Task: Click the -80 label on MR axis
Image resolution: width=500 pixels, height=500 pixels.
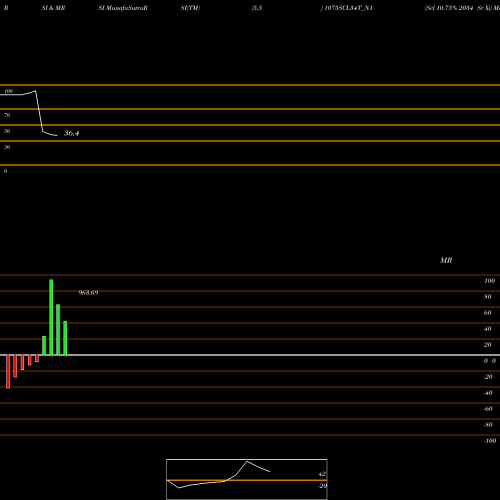Action: click(x=488, y=425)
